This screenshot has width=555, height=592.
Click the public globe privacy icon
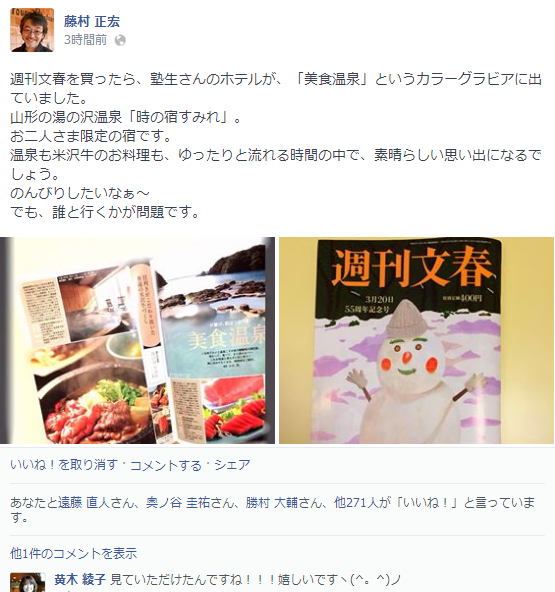pyautogui.click(x=120, y=40)
